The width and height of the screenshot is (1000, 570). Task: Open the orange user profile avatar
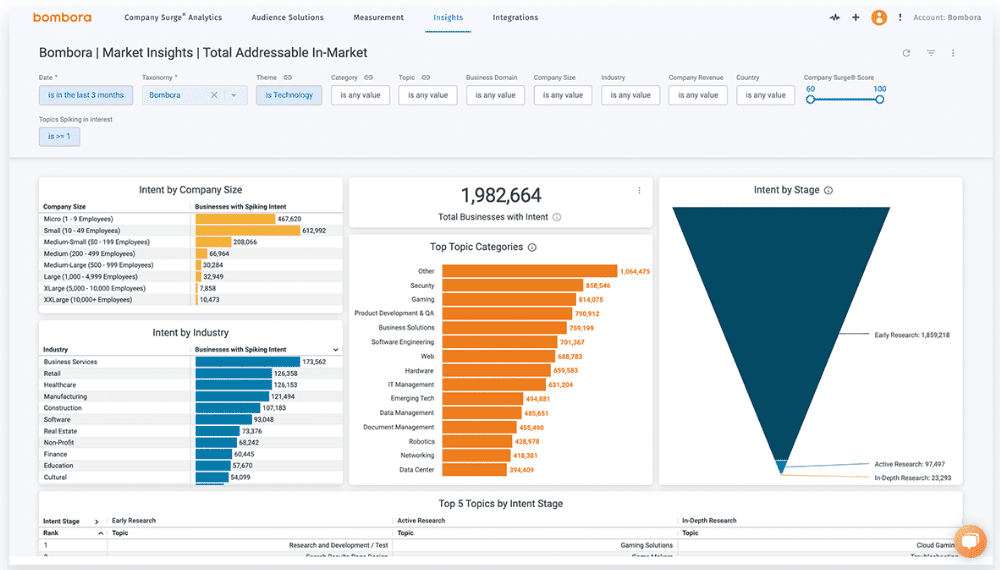(879, 17)
